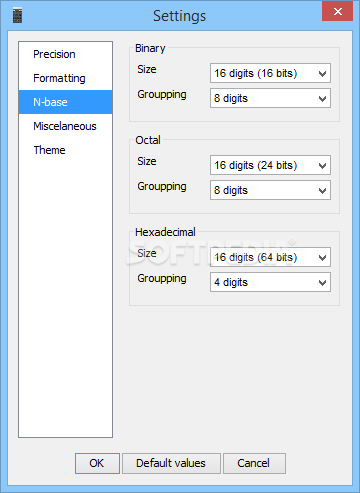
Task: Open the Binary Groupping dropdown
Action: (270, 98)
